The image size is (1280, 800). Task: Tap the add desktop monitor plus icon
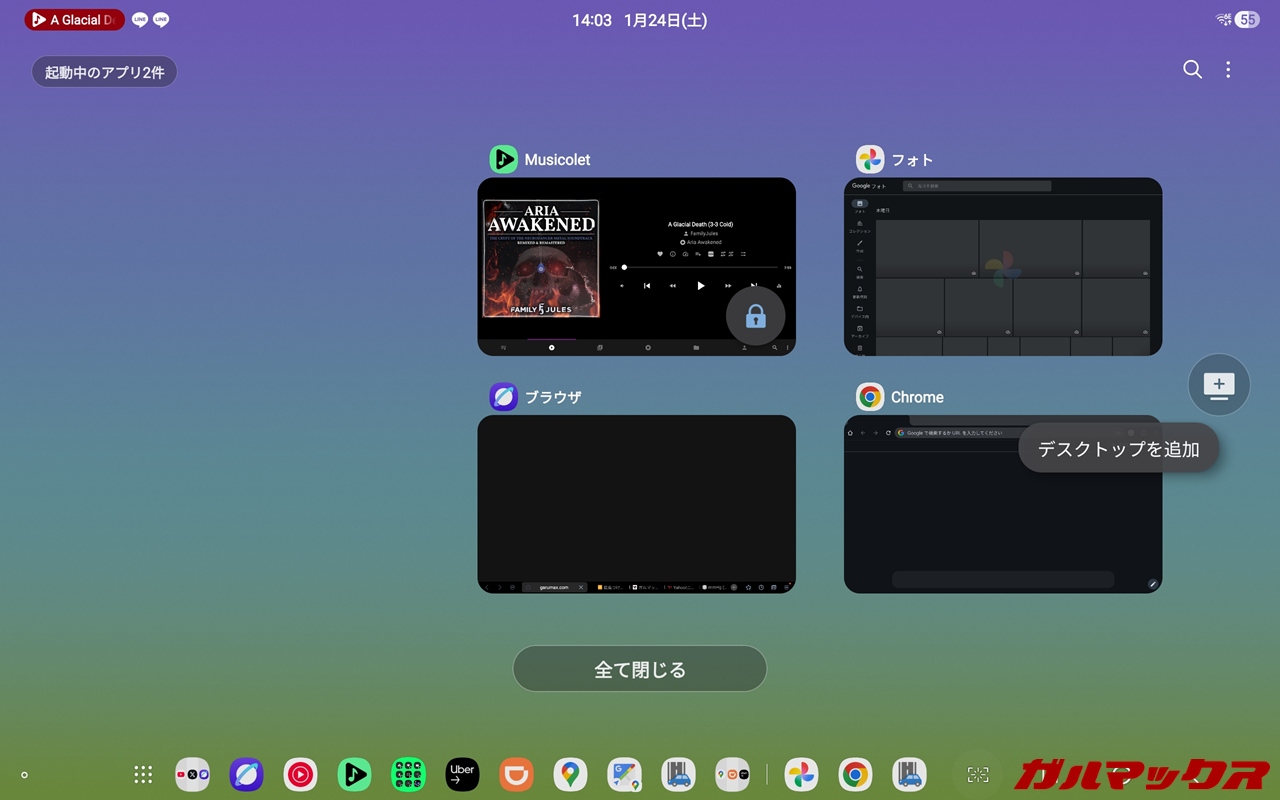[1218, 385]
